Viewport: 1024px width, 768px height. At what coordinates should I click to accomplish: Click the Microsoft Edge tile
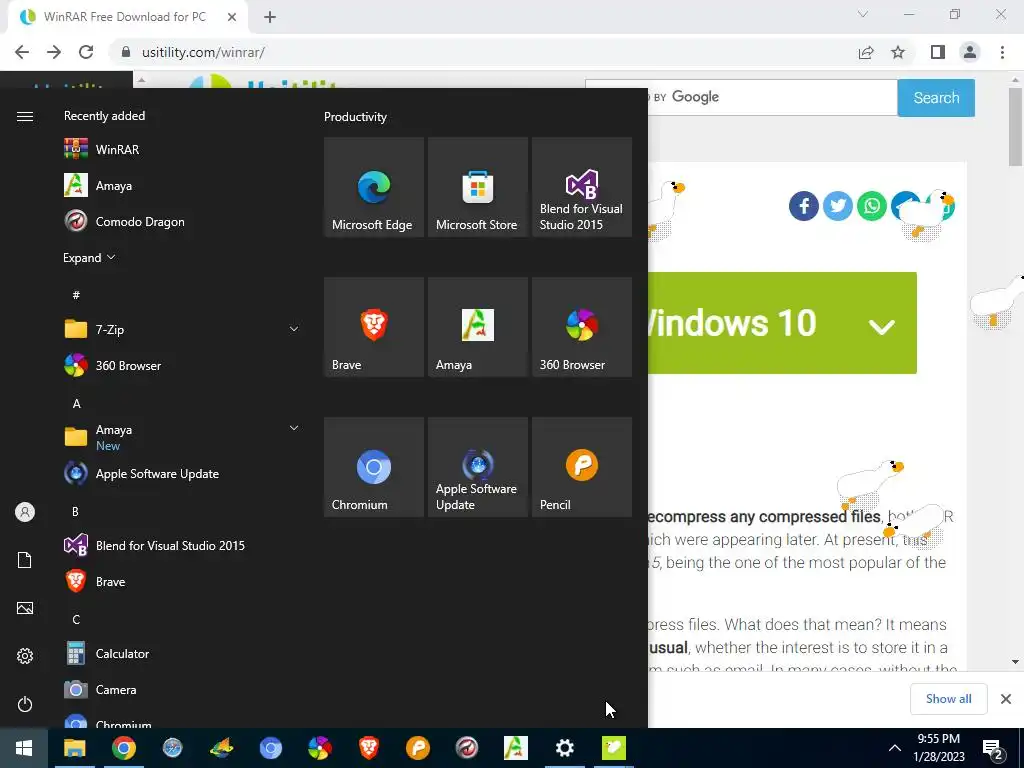(374, 187)
